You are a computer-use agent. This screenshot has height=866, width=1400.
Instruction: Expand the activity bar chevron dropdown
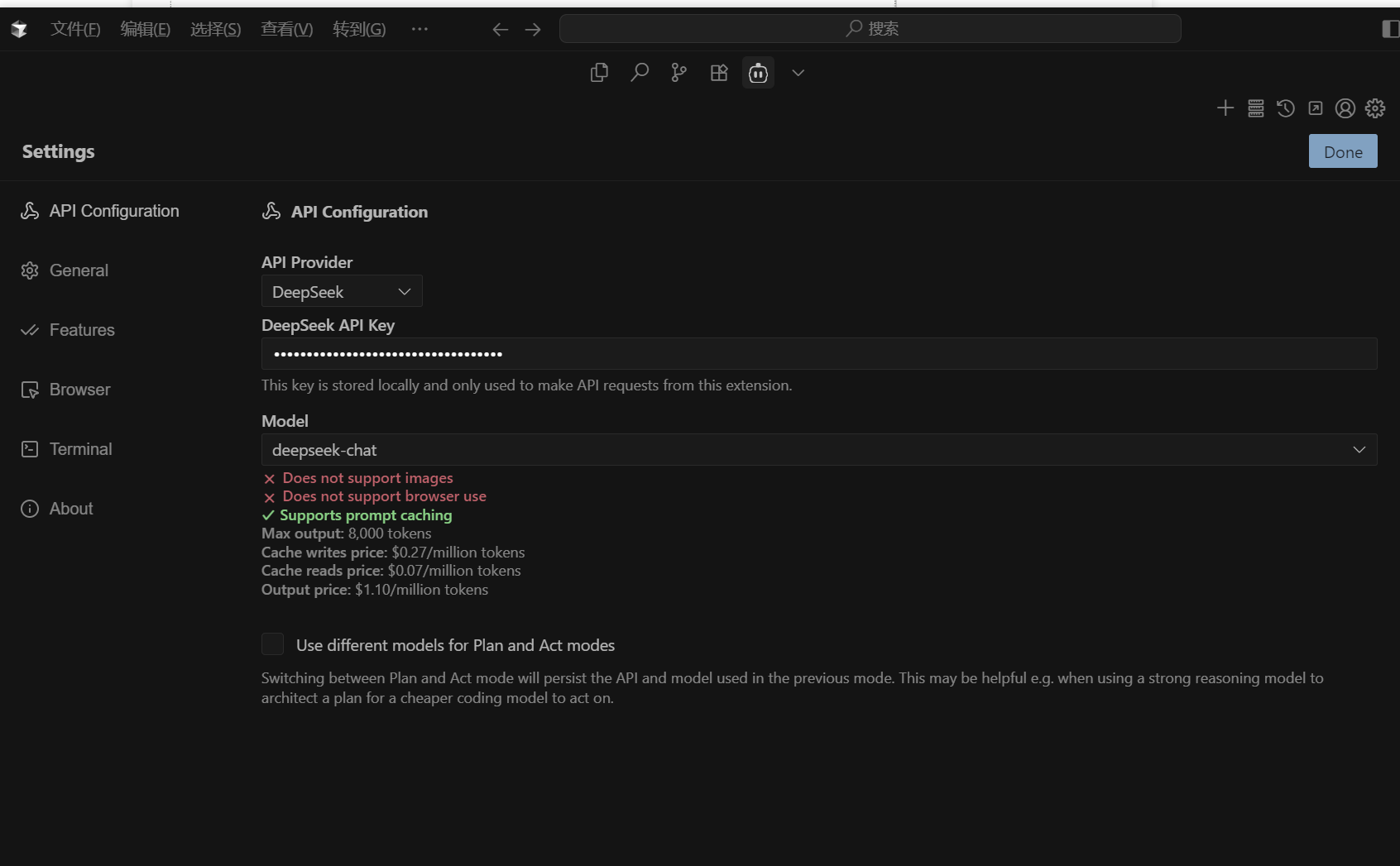[798, 73]
